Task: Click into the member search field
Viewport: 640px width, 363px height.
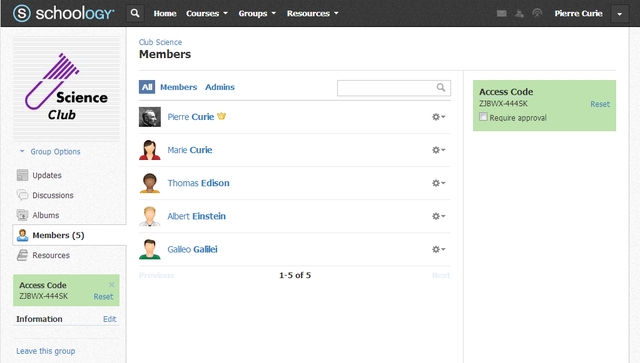Action: pyautogui.click(x=387, y=88)
